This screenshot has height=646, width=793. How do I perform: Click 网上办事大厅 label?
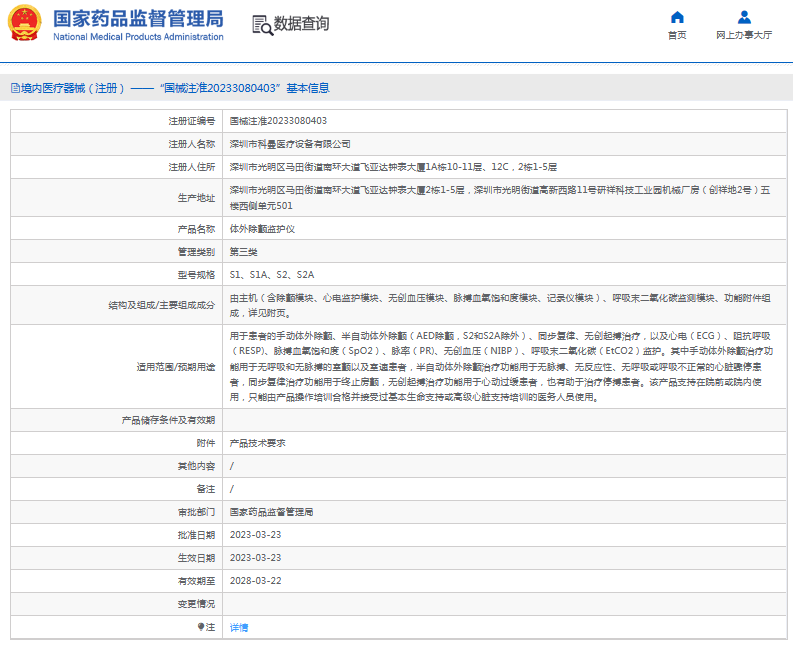(x=744, y=35)
